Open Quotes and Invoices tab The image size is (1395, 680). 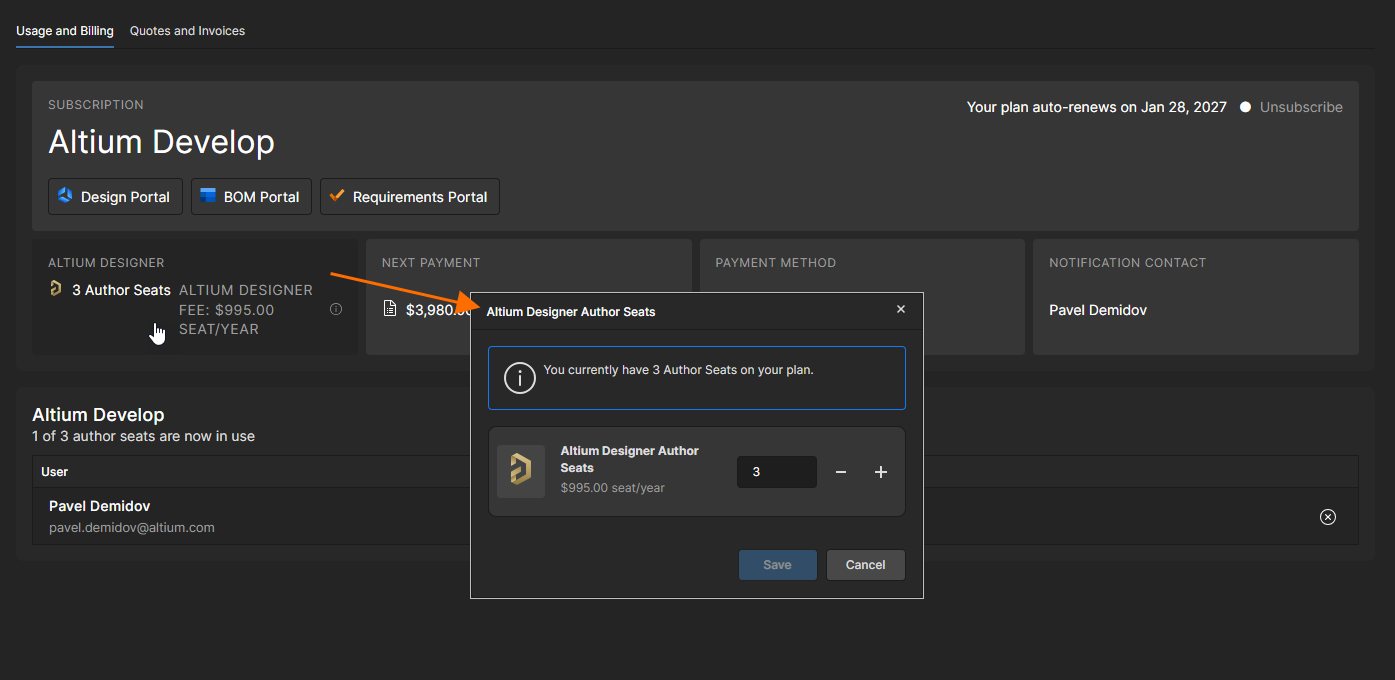(187, 31)
